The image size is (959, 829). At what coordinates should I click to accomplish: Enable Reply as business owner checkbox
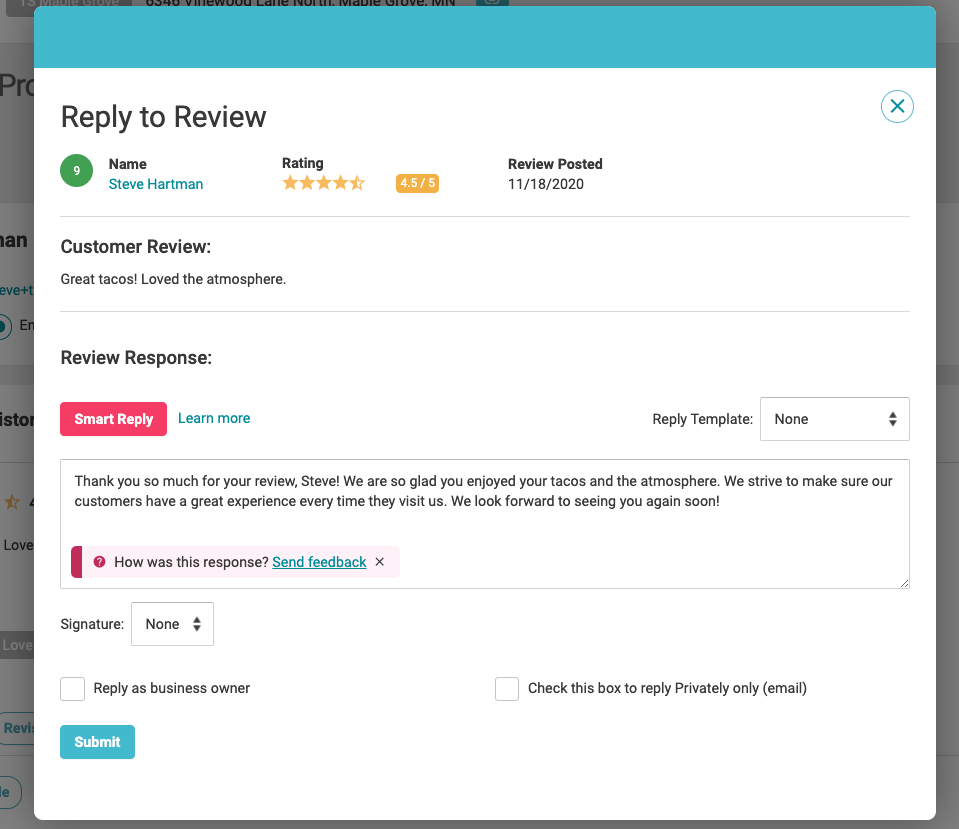(x=73, y=689)
